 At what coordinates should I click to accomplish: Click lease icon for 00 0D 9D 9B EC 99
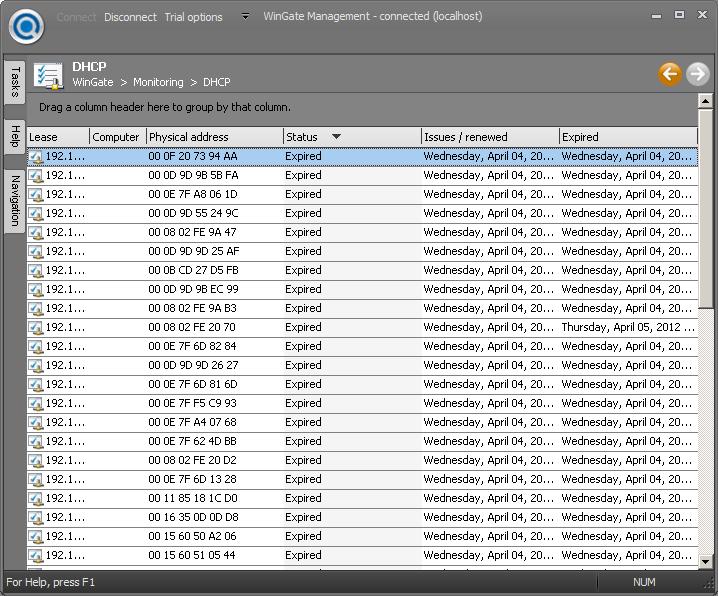click(36, 290)
